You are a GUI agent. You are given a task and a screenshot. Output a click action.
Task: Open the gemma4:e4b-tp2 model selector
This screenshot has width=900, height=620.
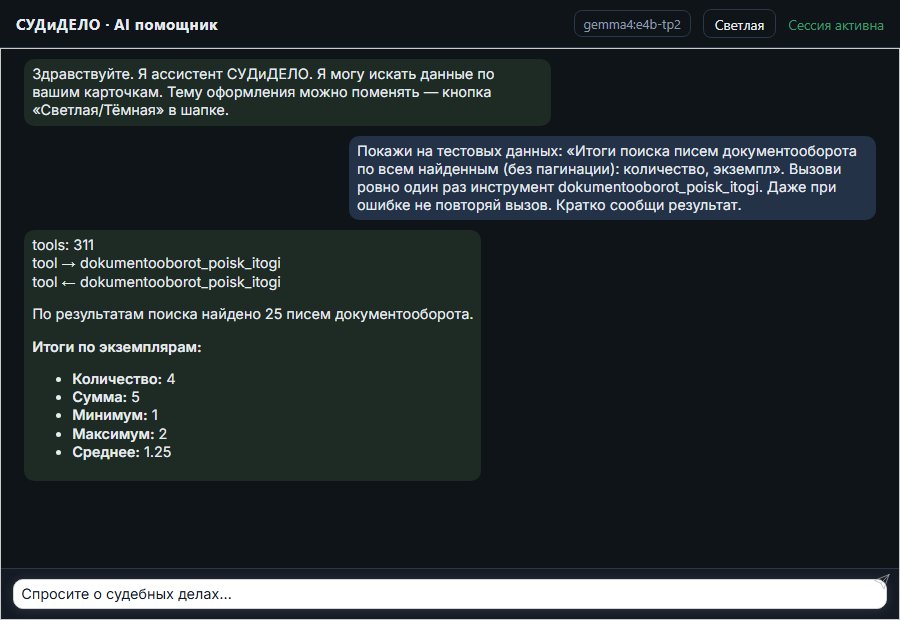[632, 25]
